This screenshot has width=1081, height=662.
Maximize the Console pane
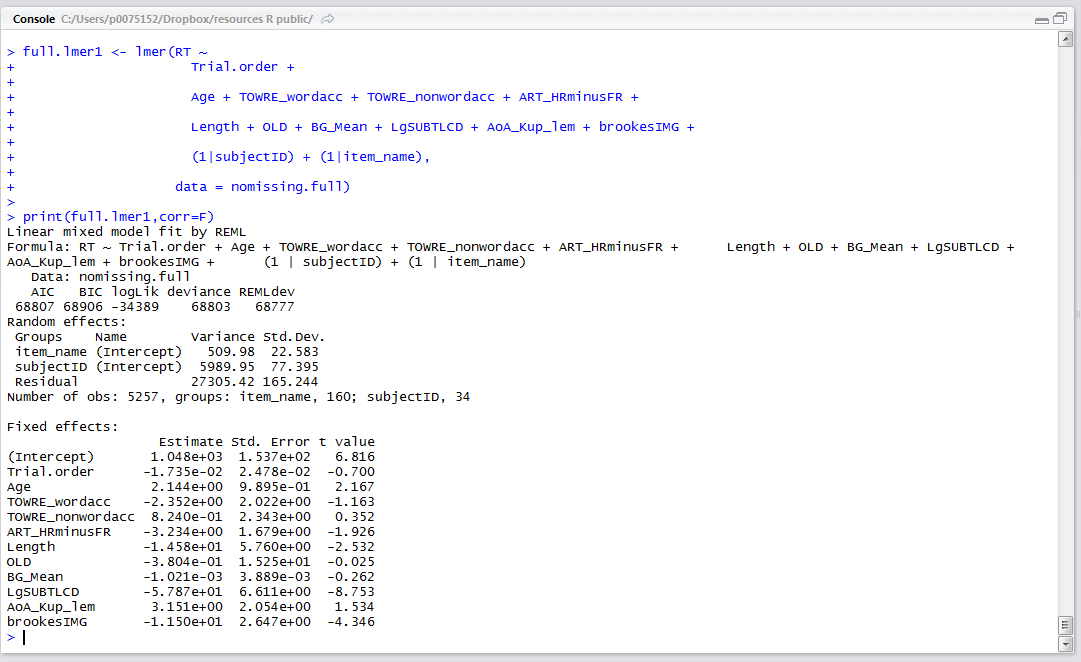(1060, 19)
